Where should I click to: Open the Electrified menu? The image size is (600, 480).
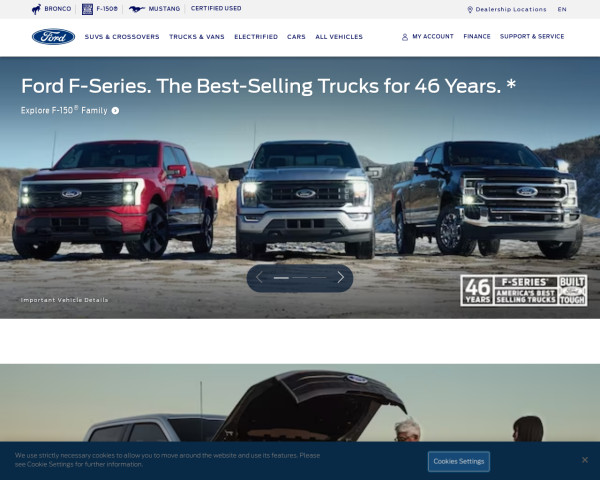tap(256, 37)
